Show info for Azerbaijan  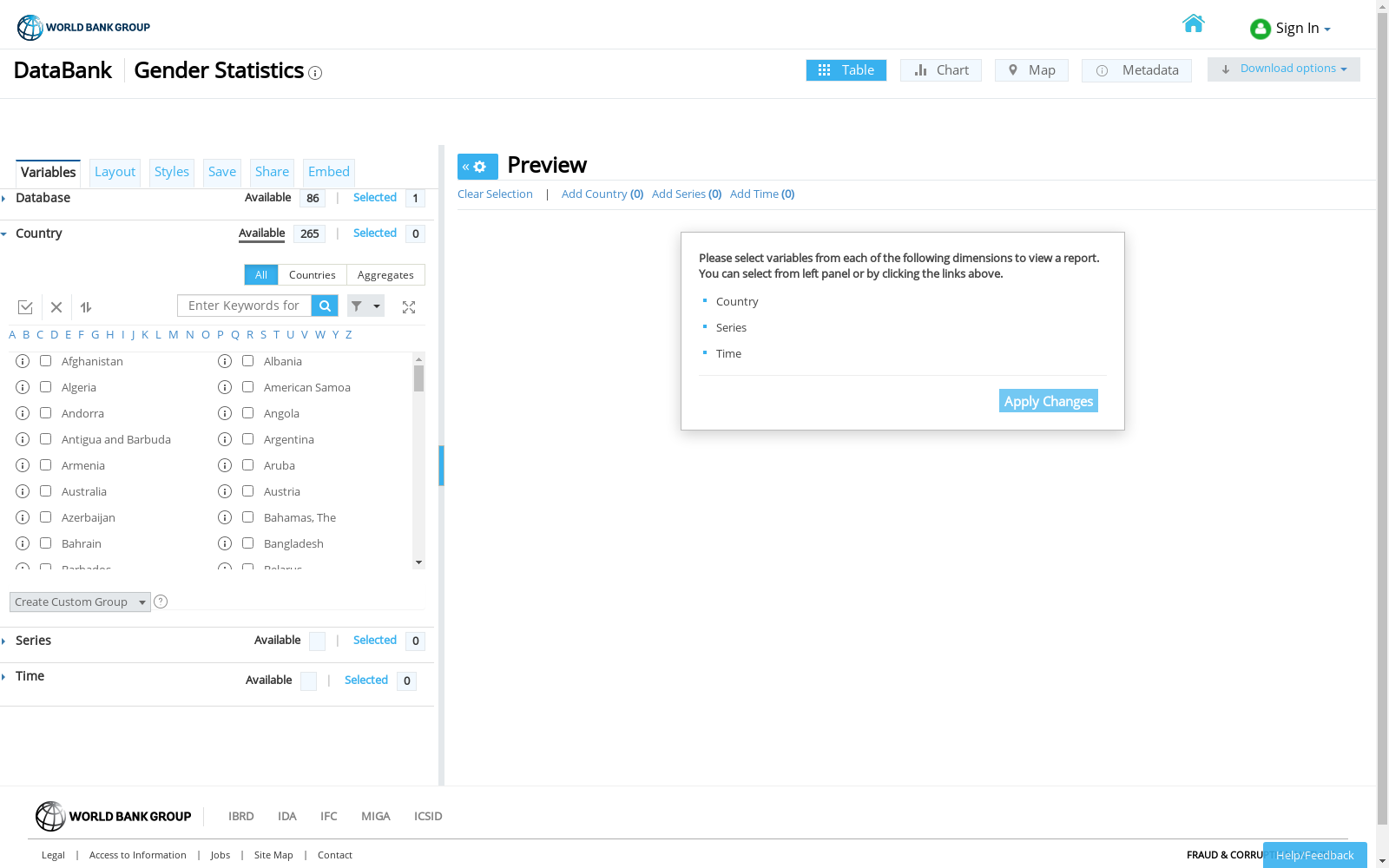pos(23,517)
